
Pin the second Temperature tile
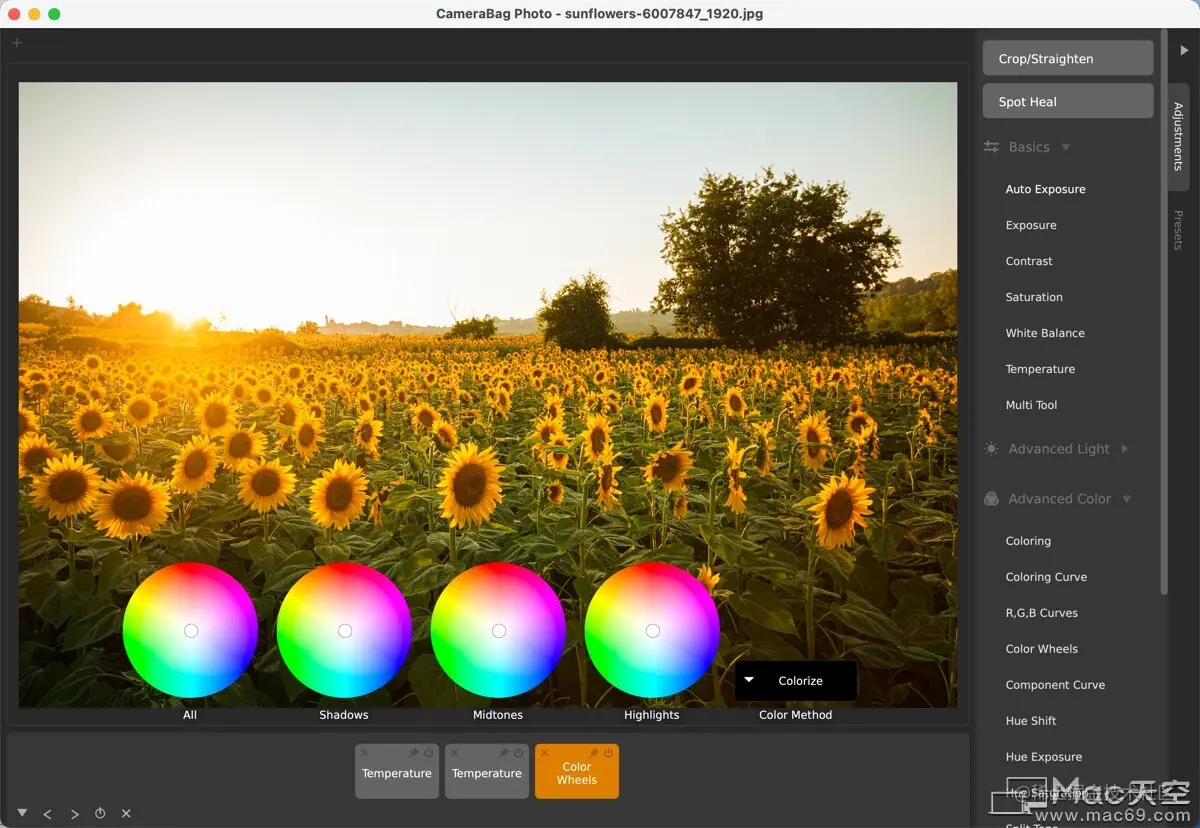[x=504, y=753]
